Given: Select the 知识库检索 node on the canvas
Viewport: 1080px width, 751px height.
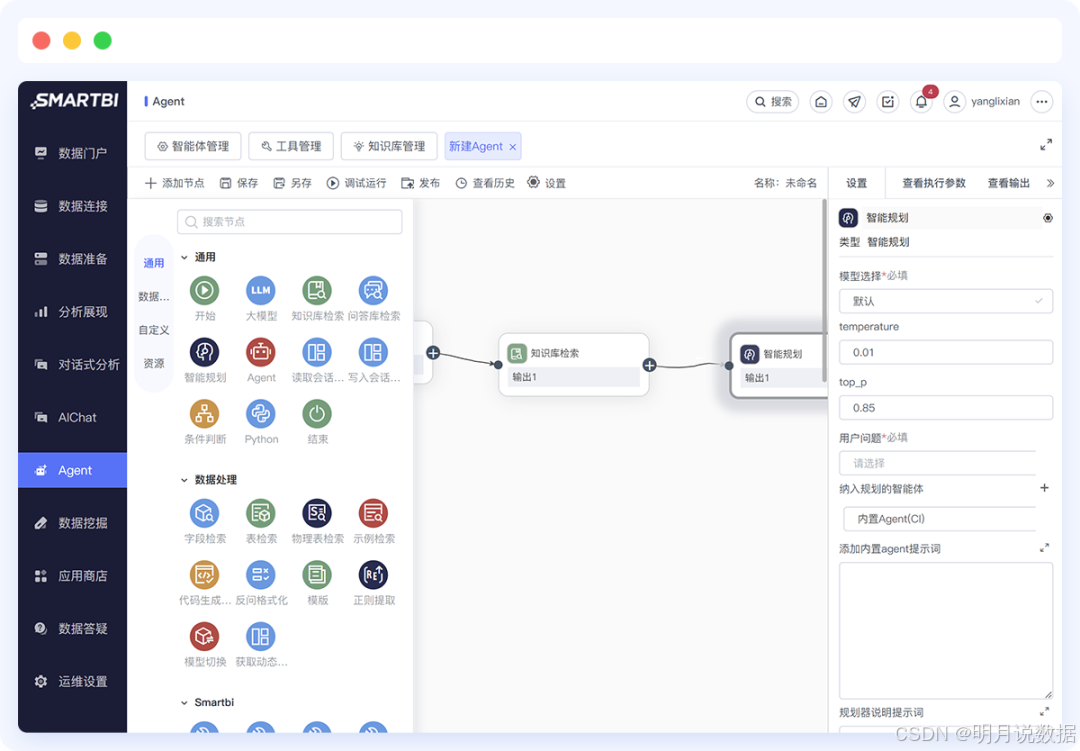Looking at the screenshot, I should pyautogui.click(x=574, y=364).
